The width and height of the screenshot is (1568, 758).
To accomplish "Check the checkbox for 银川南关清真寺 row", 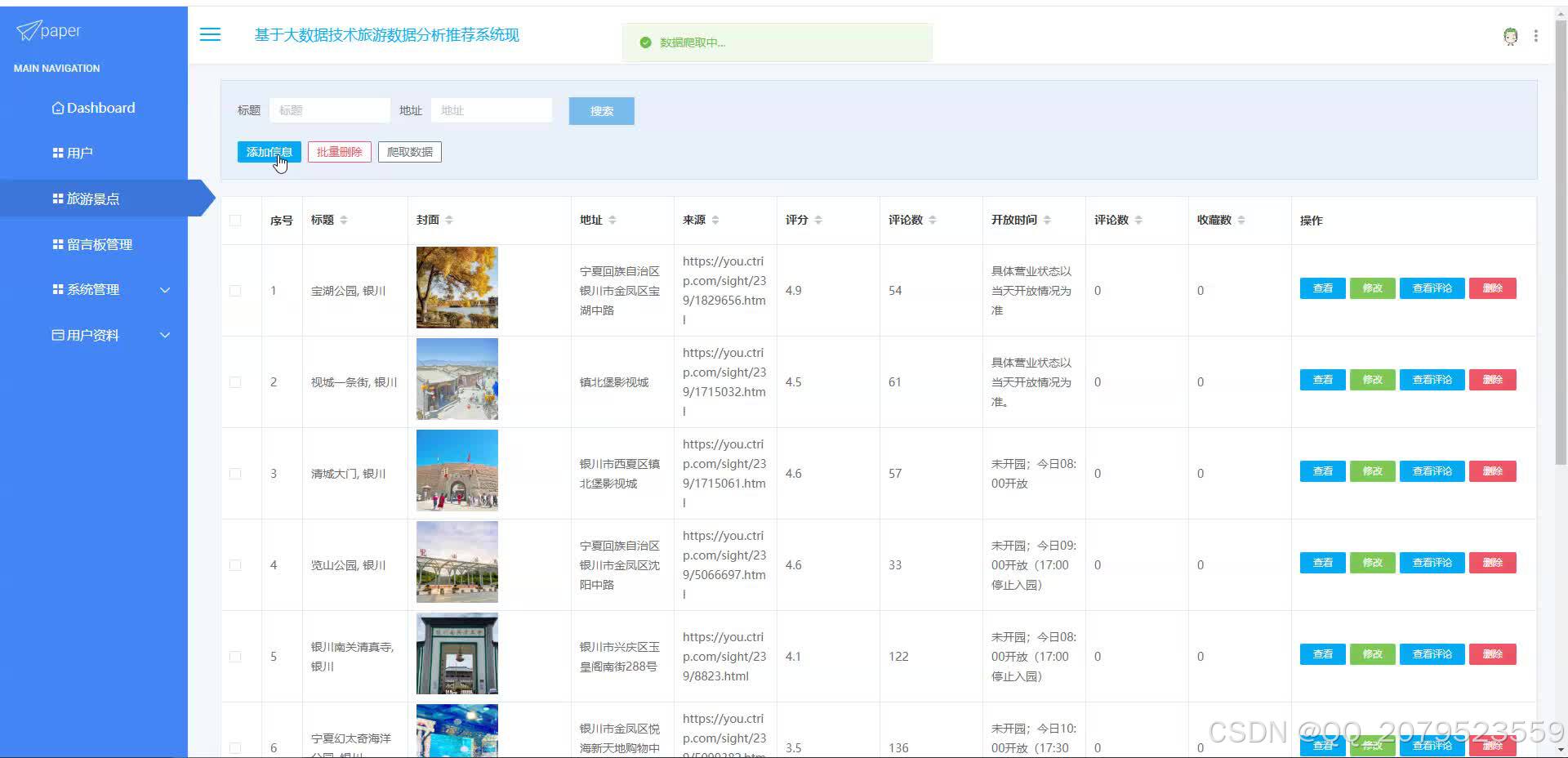I will coord(235,656).
